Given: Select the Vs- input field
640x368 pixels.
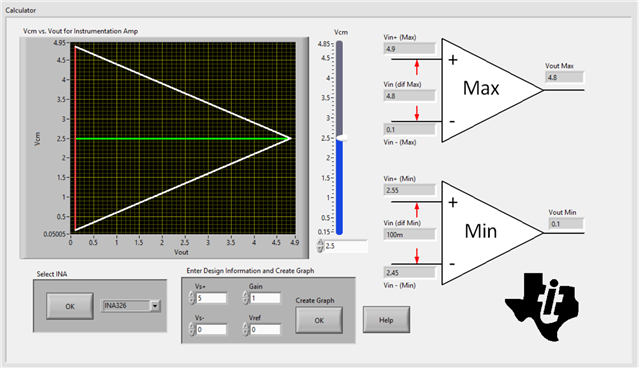Looking at the screenshot, I should click(x=211, y=330).
